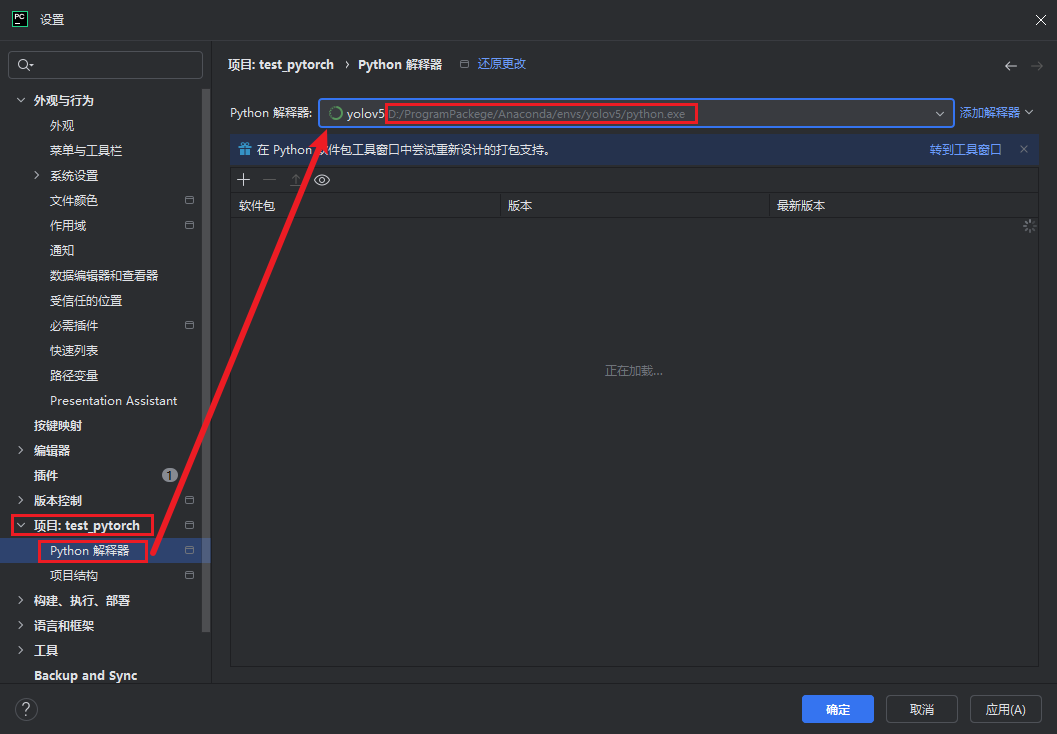Click the revert changes link
This screenshot has width=1057, height=734.
click(501, 64)
